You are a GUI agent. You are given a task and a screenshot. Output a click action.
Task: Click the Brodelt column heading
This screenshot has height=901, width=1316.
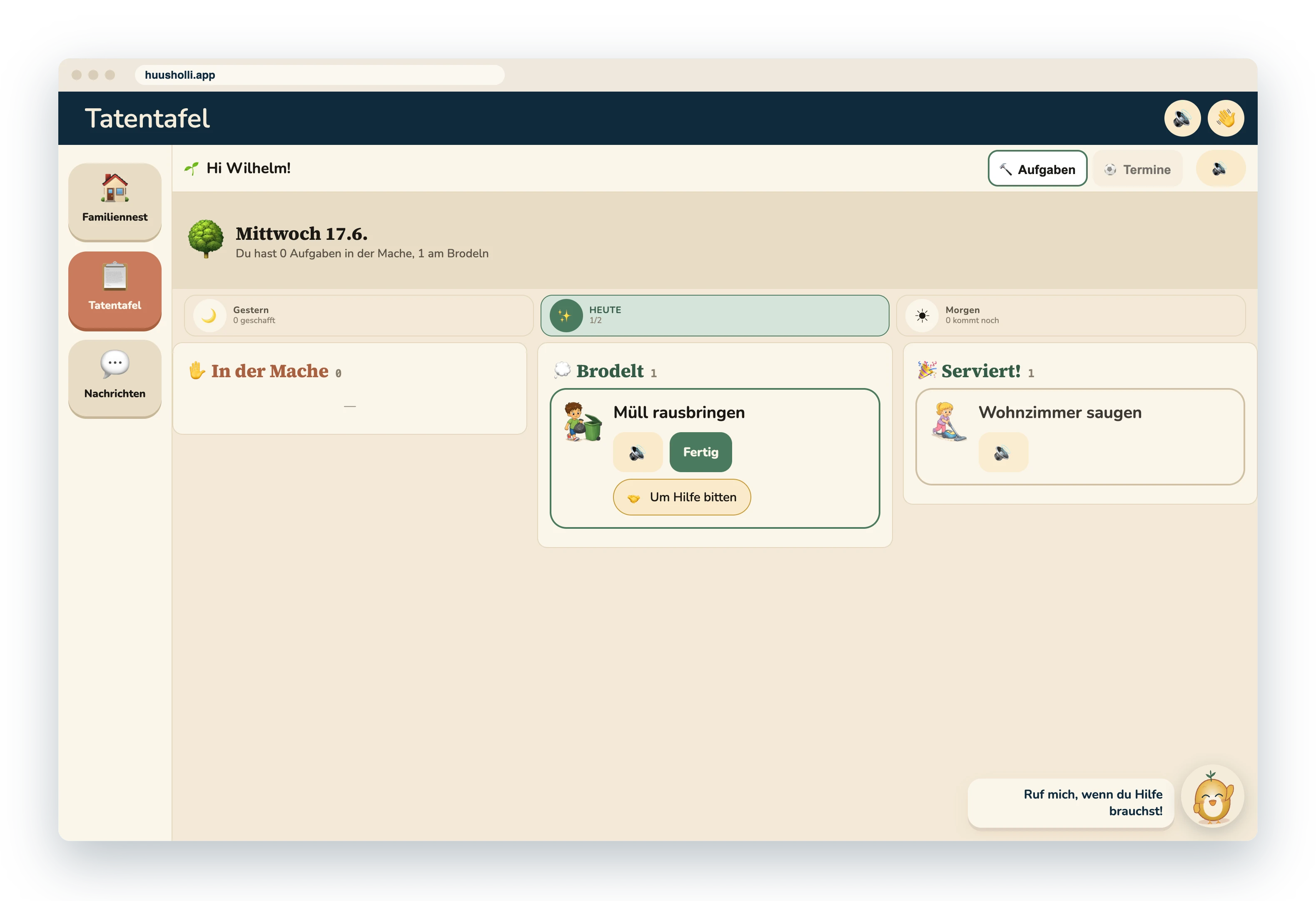pyautogui.click(x=610, y=371)
